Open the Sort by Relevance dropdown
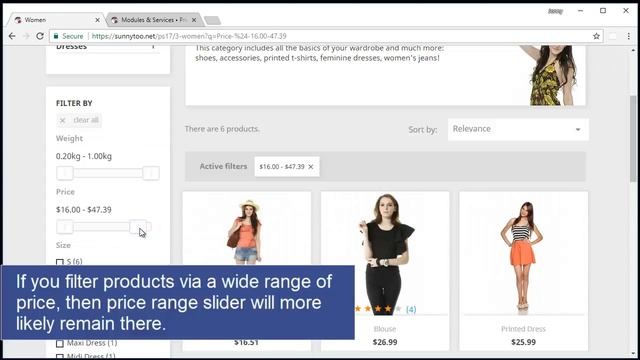The width and height of the screenshot is (640, 360). click(518, 129)
